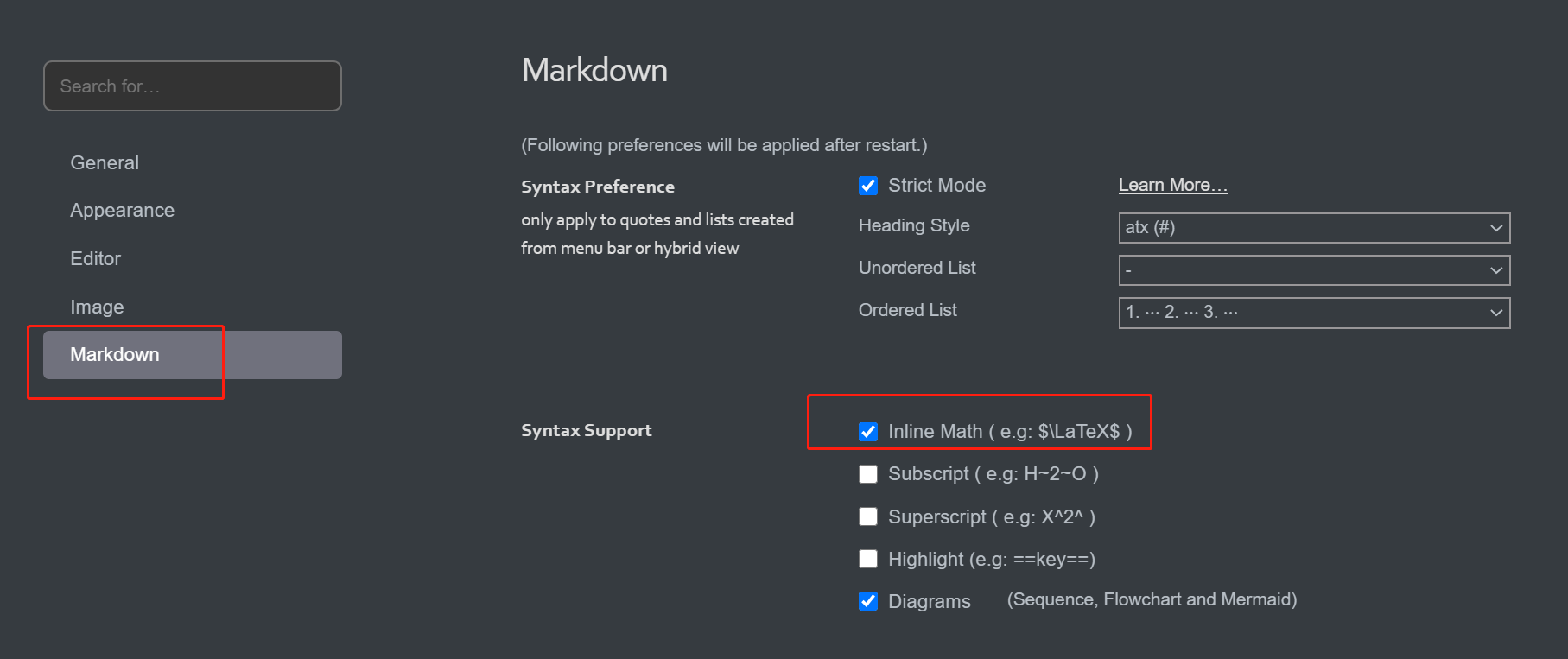The width and height of the screenshot is (1568, 659).
Task: Uncheck the Inline Math option
Action: pyautogui.click(x=868, y=431)
